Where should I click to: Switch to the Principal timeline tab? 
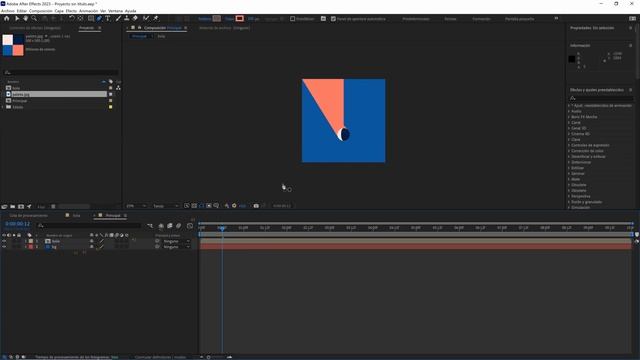point(113,215)
